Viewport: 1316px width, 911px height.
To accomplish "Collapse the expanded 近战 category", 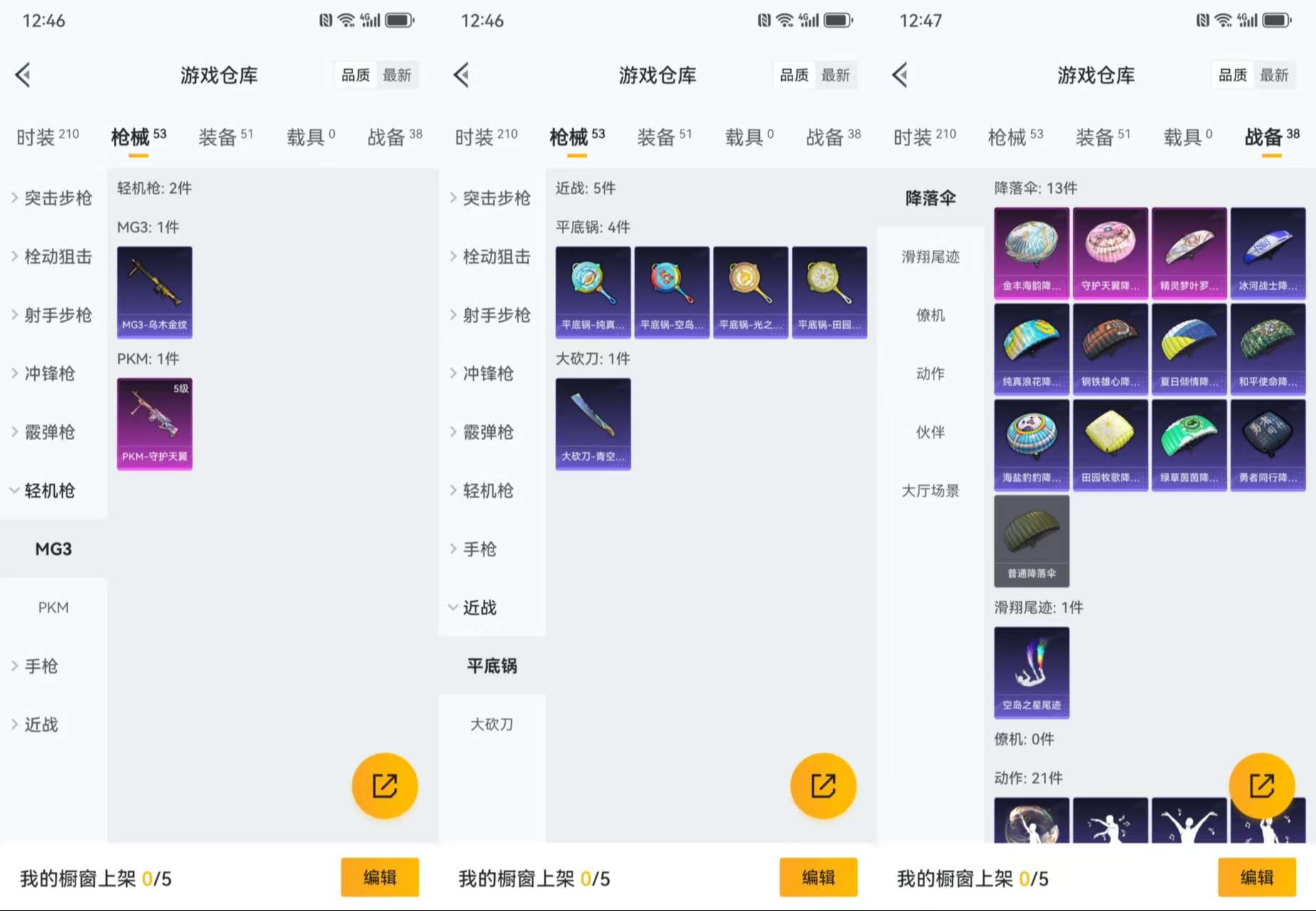I will coord(479,607).
